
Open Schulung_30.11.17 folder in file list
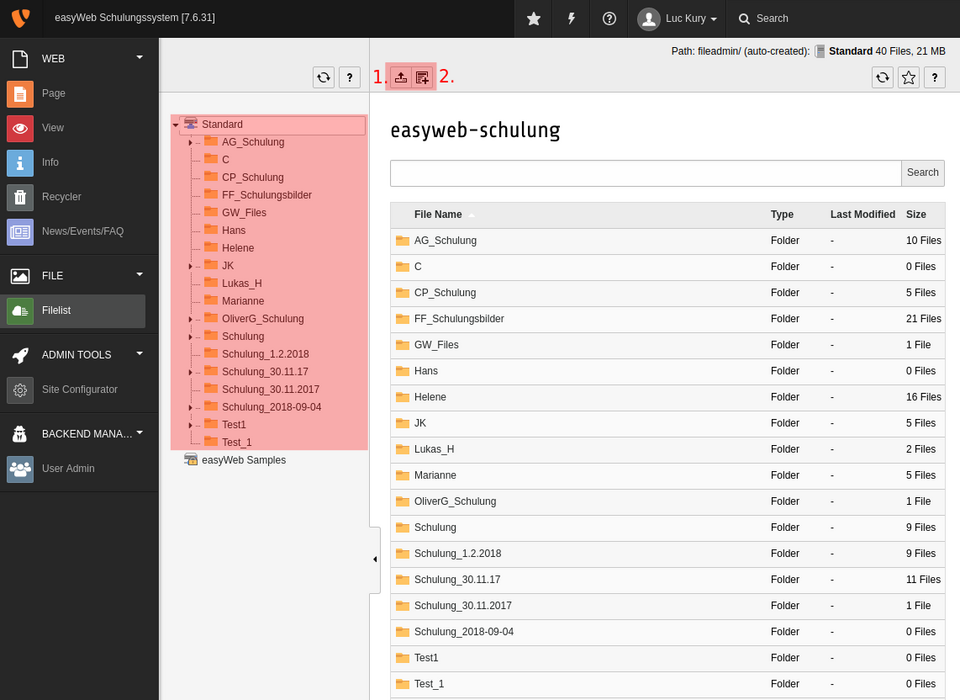pos(457,579)
